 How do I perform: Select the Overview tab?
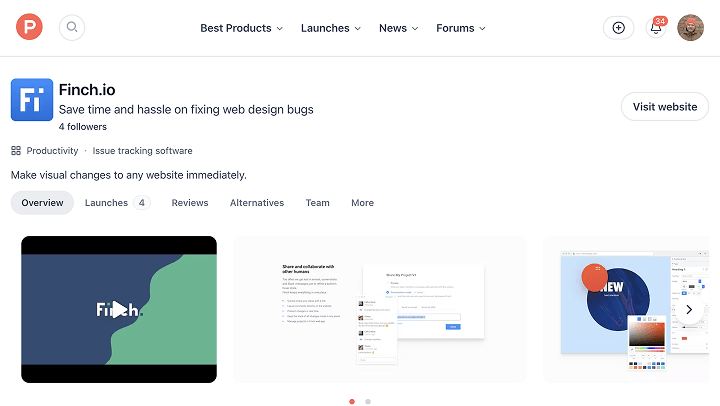42,203
